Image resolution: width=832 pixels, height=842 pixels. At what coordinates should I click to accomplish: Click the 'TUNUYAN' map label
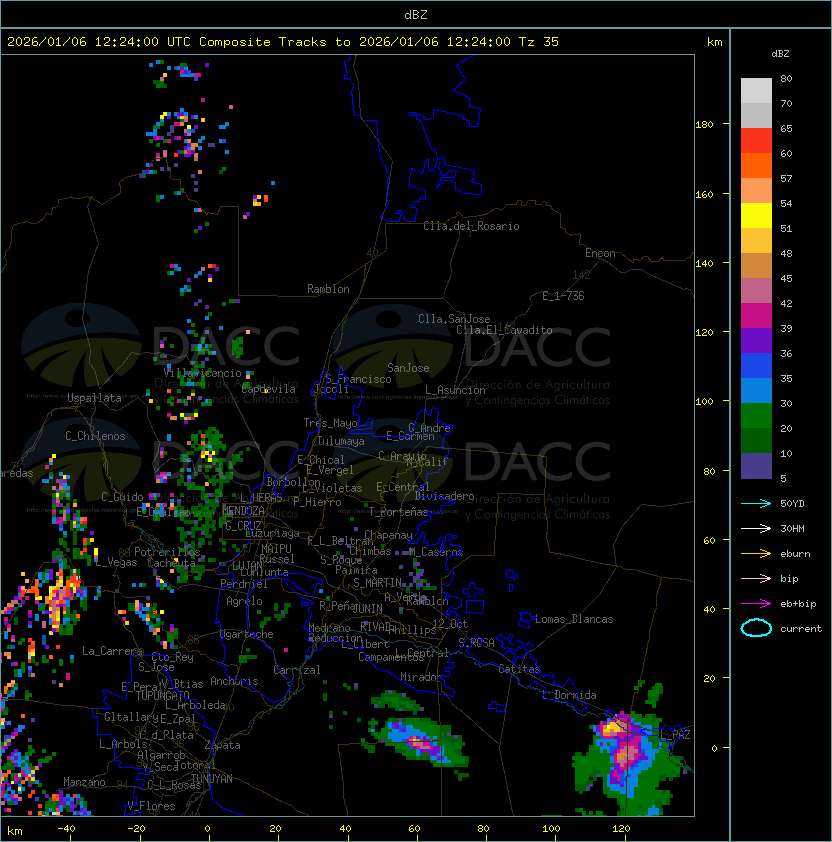point(212,779)
